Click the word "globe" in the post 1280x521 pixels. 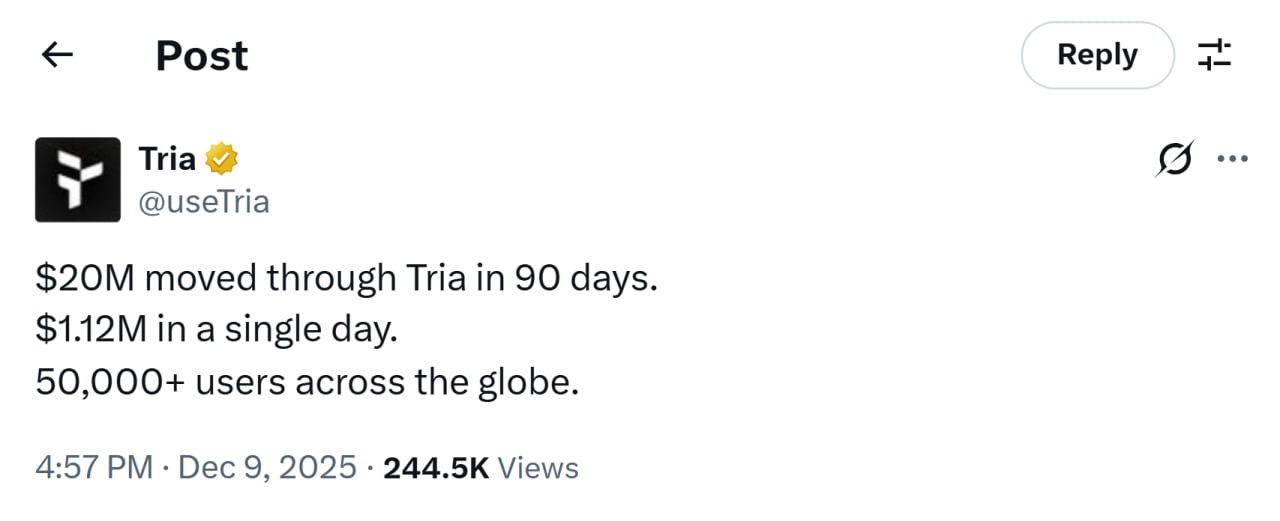(x=525, y=382)
